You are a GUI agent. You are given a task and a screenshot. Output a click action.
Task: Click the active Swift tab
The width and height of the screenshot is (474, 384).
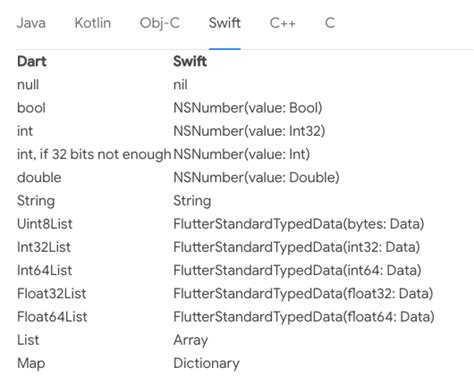pyautogui.click(x=225, y=23)
